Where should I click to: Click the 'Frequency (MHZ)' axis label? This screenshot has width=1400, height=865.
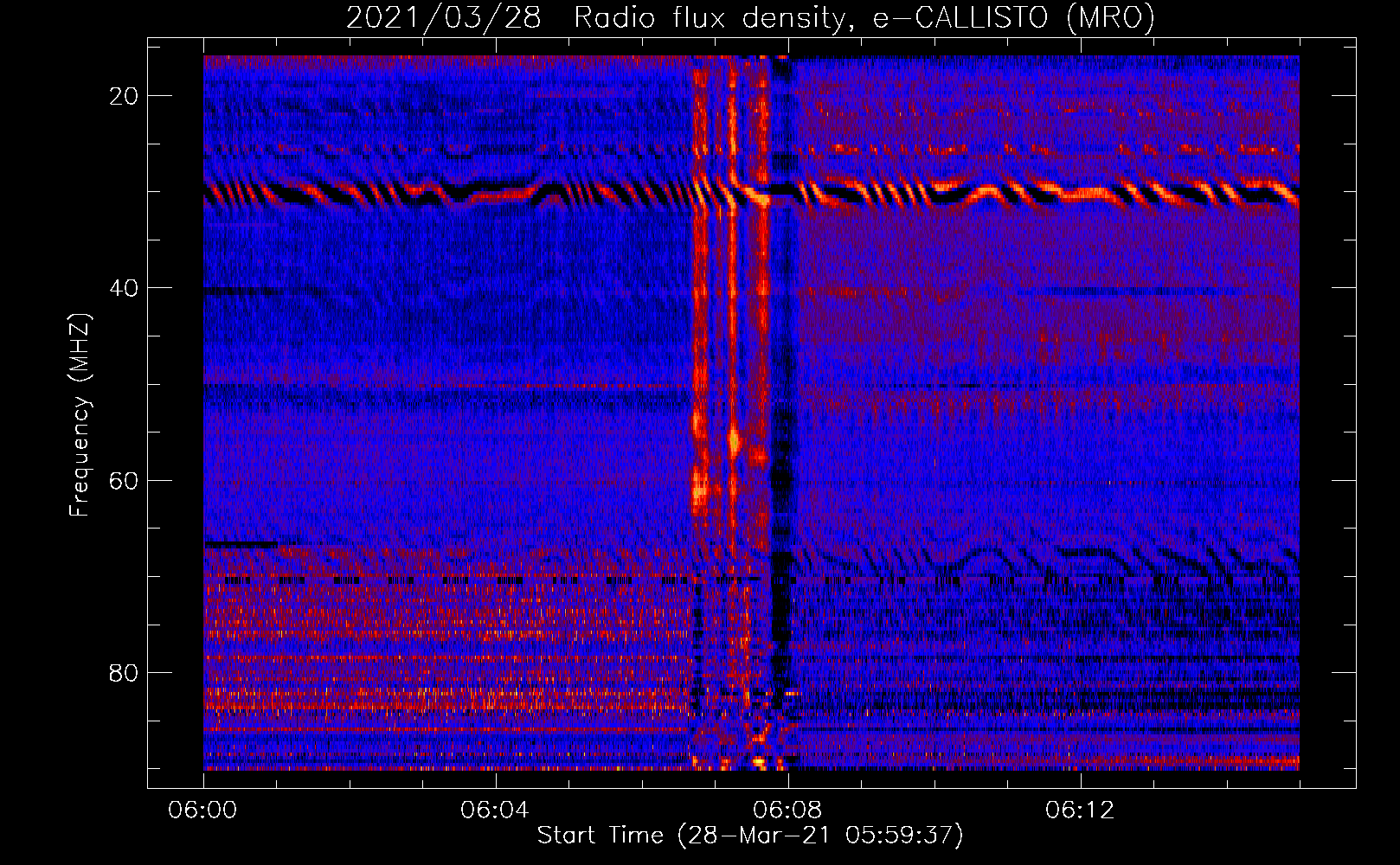click(x=80, y=415)
